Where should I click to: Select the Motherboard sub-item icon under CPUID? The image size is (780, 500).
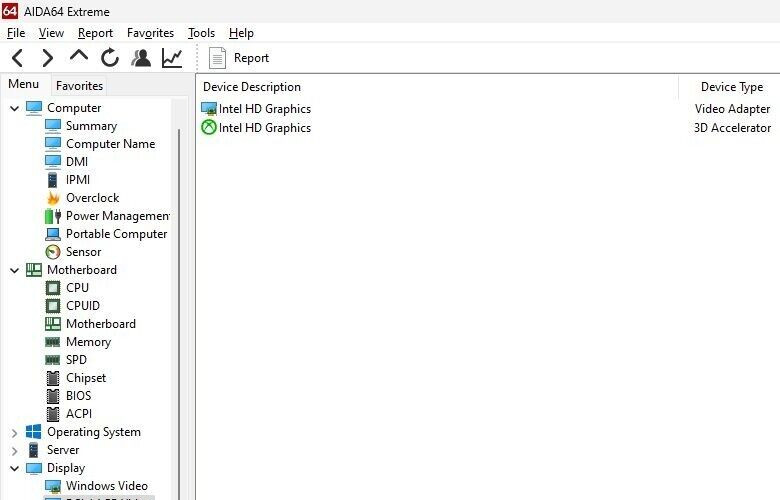[53, 324]
